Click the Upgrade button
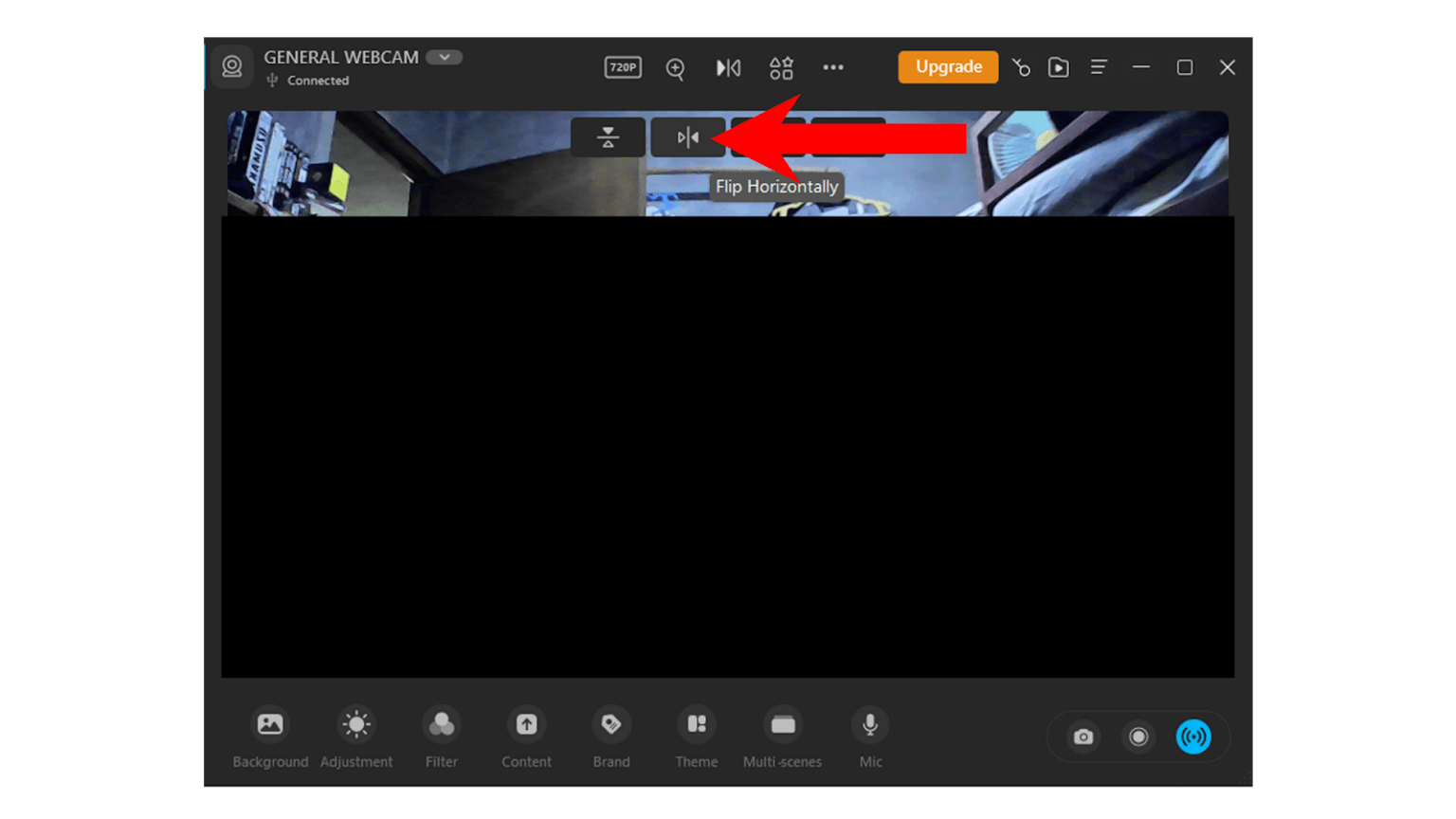Viewport: 1456px width, 819px height. pyautogui.click(x=948, y=66)
